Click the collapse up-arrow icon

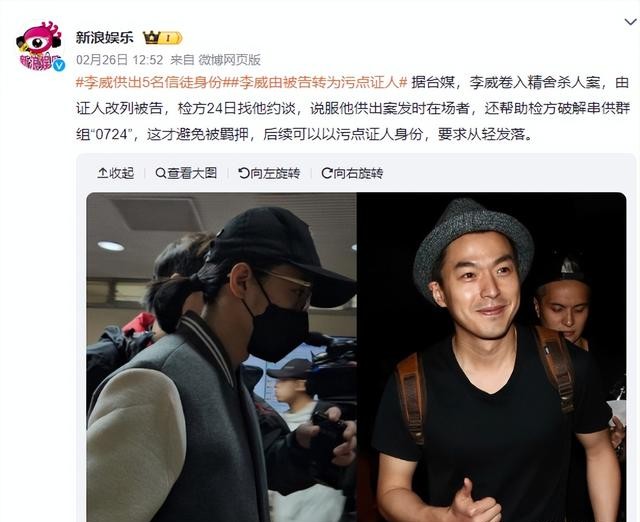102,173
